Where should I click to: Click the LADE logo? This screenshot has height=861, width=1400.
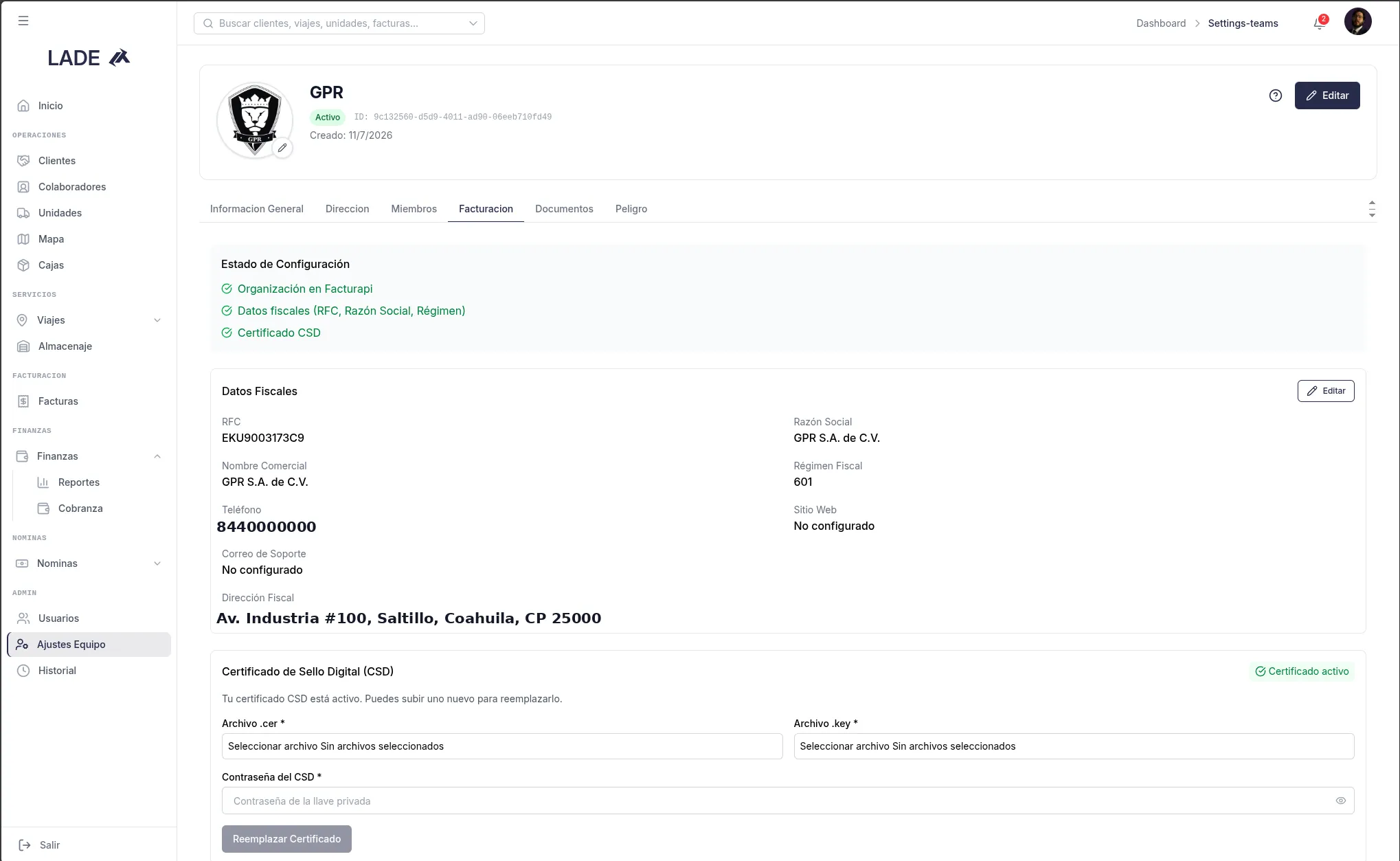coord(89,58)
